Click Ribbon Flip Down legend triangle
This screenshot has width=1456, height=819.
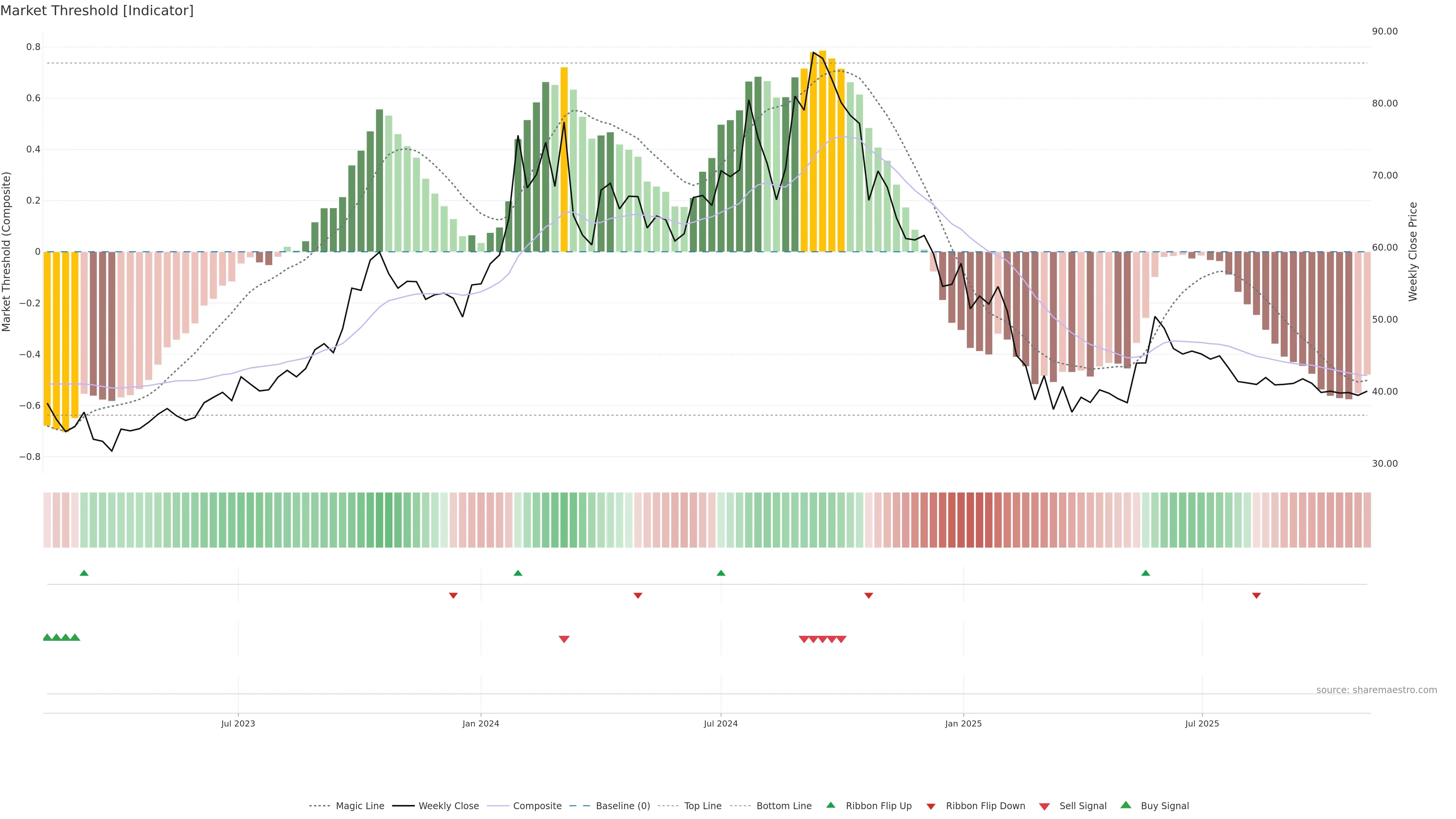(931, 806)
